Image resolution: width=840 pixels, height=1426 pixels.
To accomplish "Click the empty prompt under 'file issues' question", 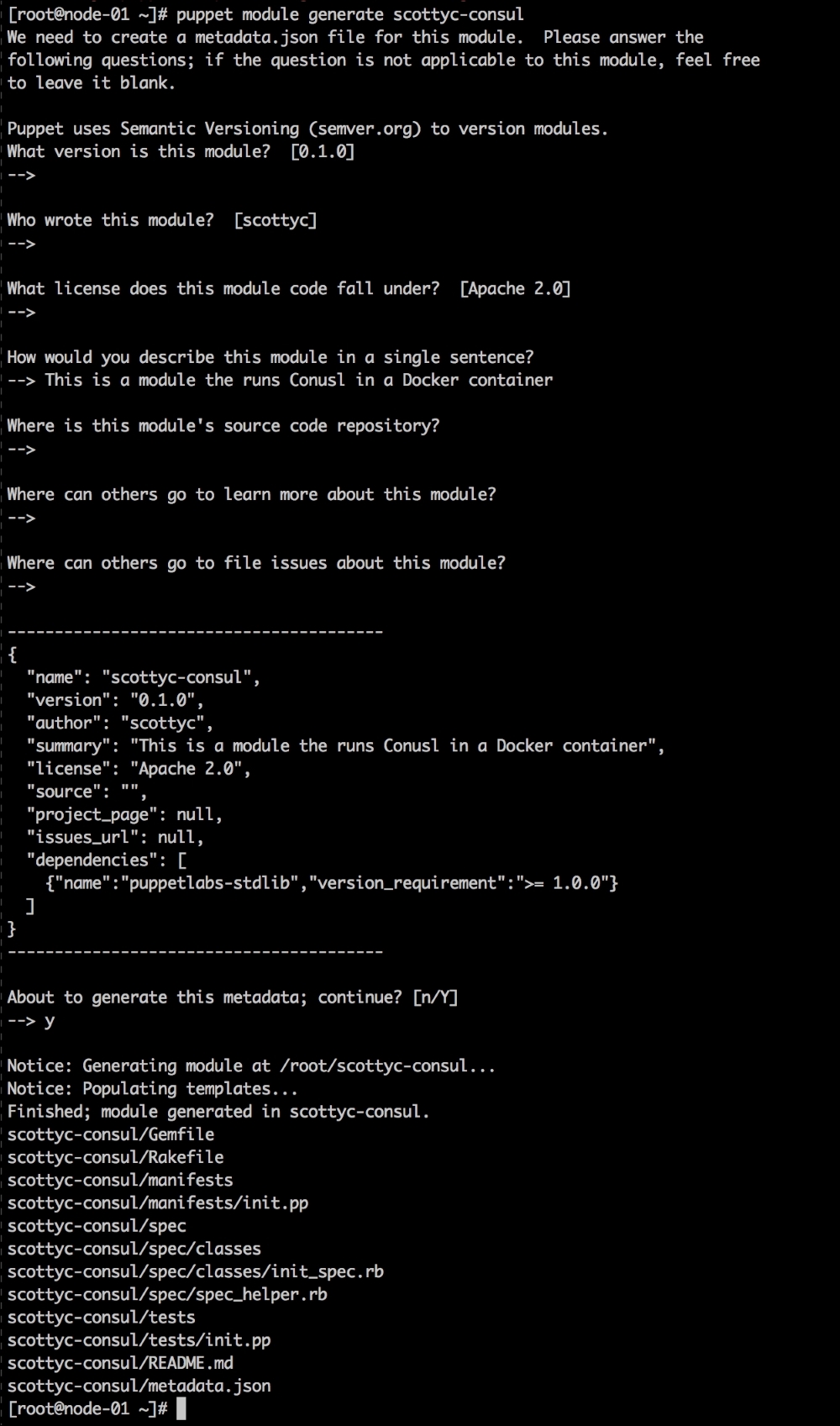I will pyautogui.click(x=22, y=587).
